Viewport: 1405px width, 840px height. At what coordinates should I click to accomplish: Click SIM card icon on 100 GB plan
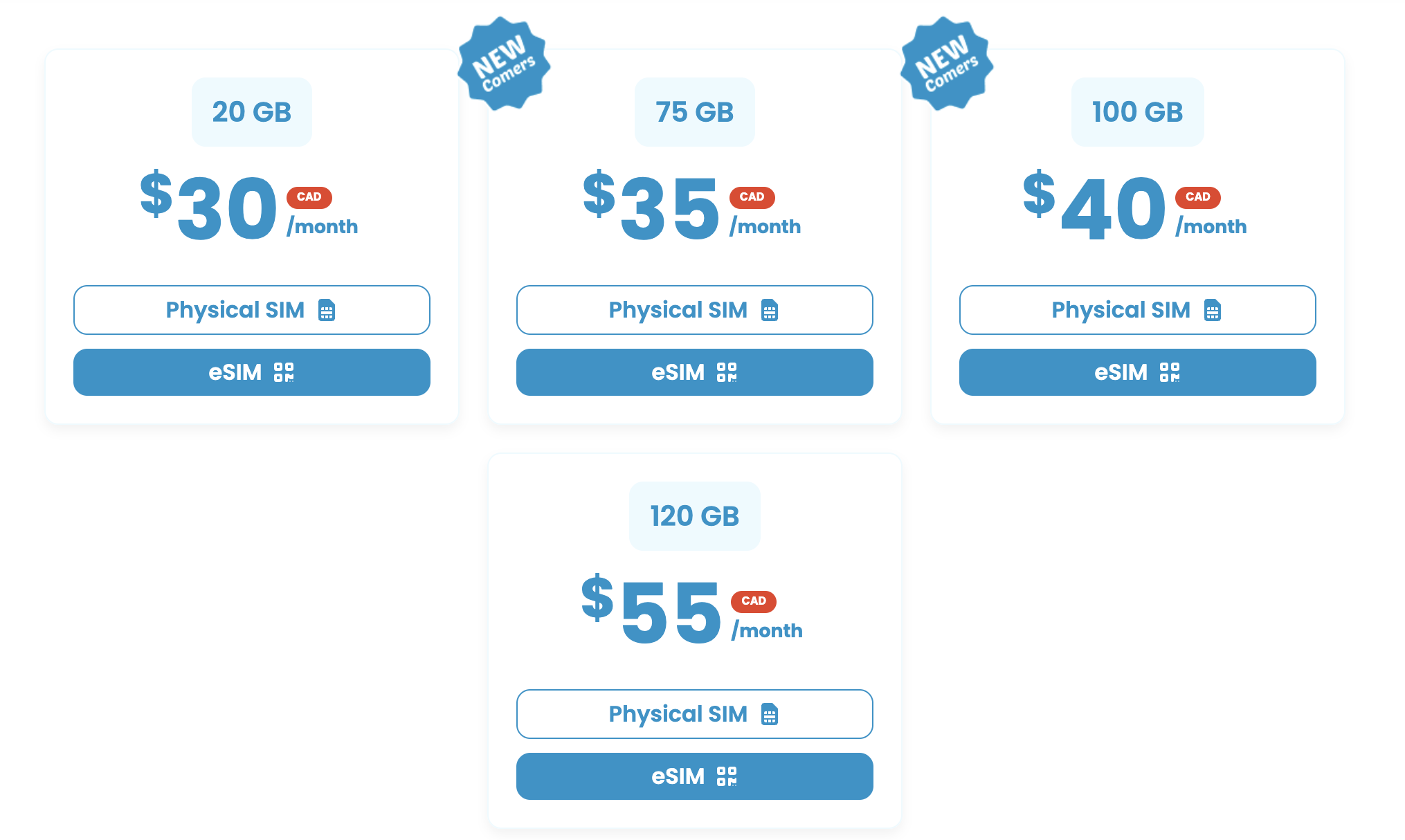click(1213, 310)
